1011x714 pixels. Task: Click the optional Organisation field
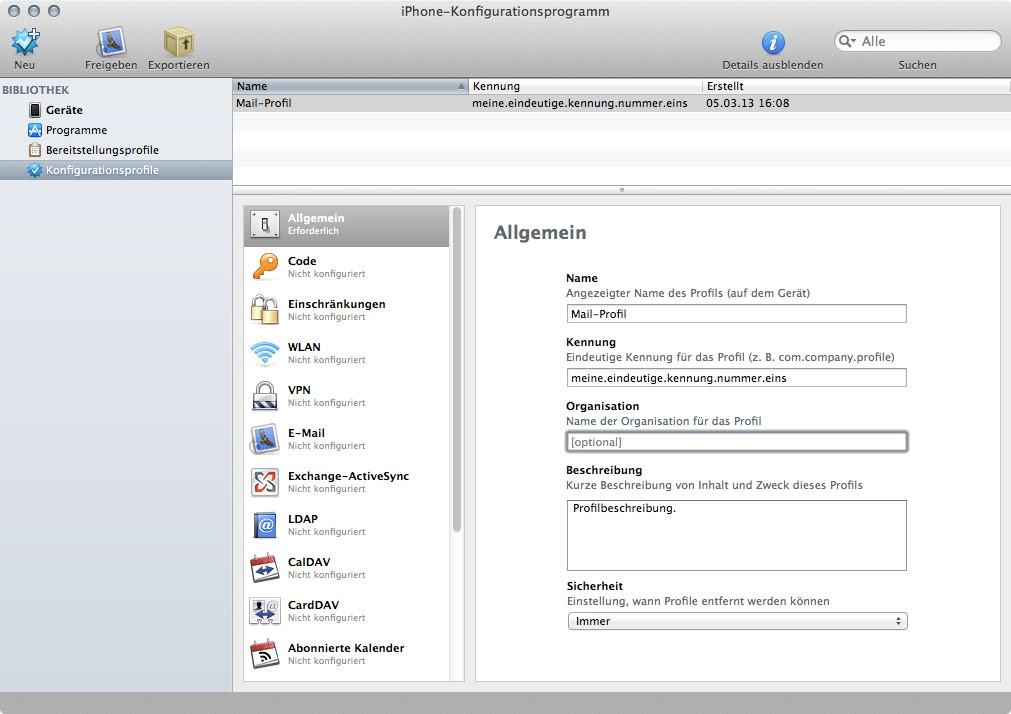pyautogui.click(x=736, y=442)
